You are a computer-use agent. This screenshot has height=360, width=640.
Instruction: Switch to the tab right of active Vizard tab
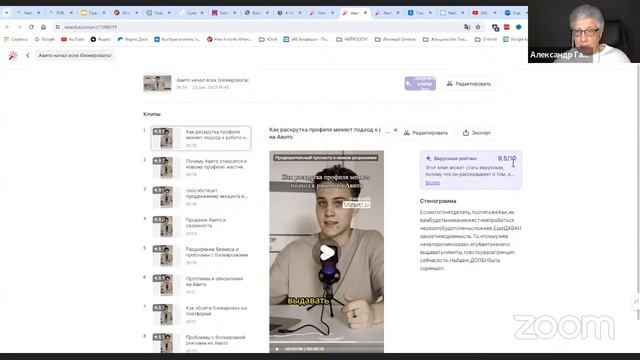click(386, 13)
